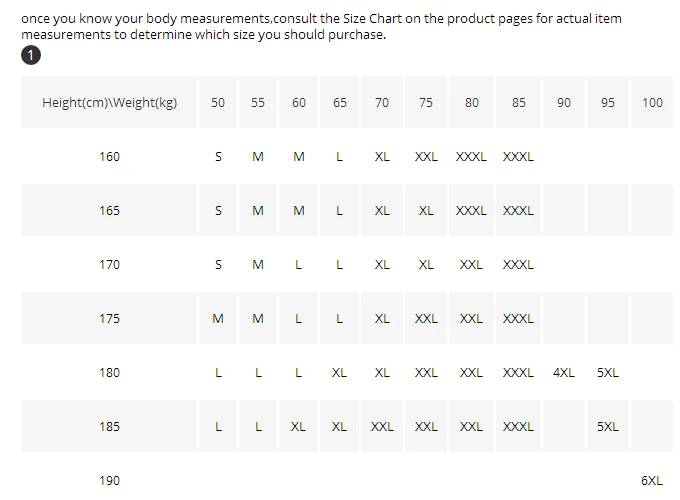Image resolution: width=680 pixels, height=500 pixels.
Task: Click the 50 kg weight column header
Action: pyautogui.click(x=218, y=102)
